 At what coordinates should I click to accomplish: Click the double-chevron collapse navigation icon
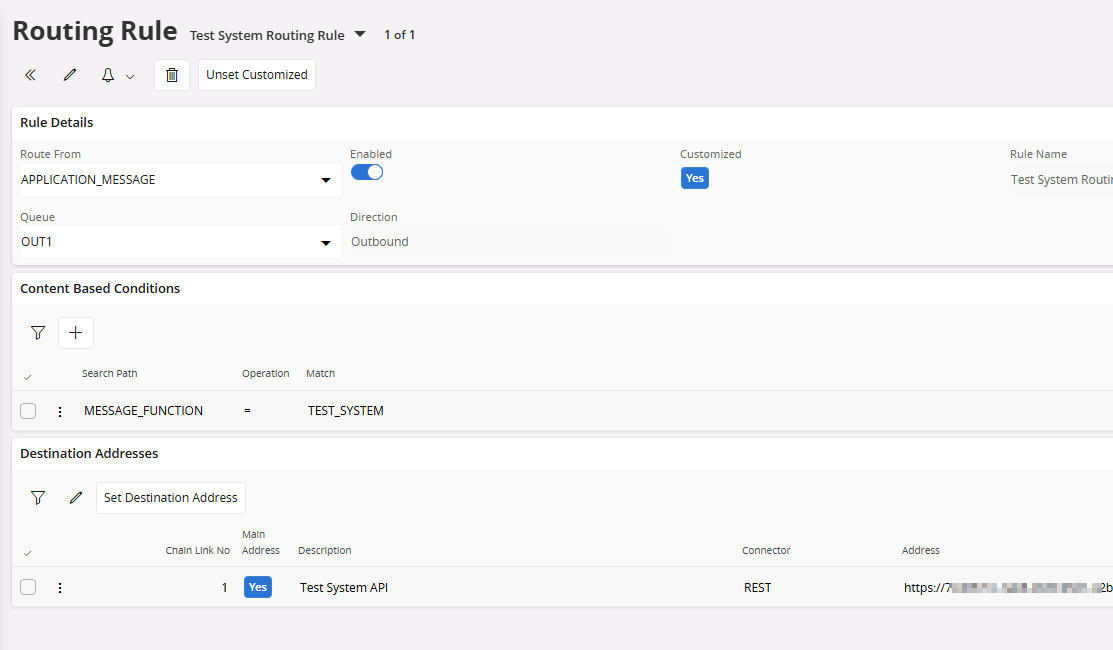click(x=30, y=75)
